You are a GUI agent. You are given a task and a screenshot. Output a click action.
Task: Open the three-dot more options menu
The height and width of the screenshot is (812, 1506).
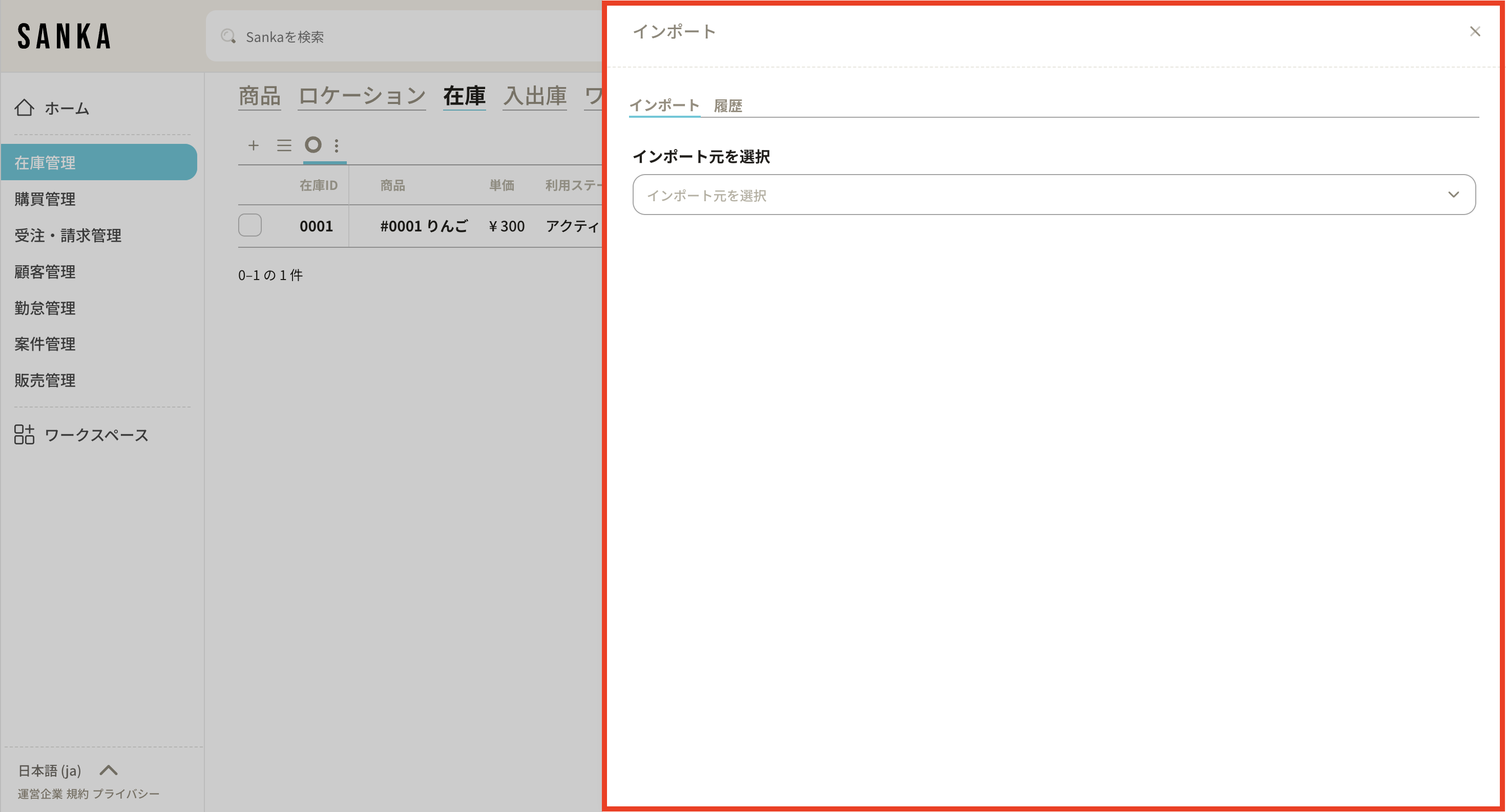click(x=337, y=145)
